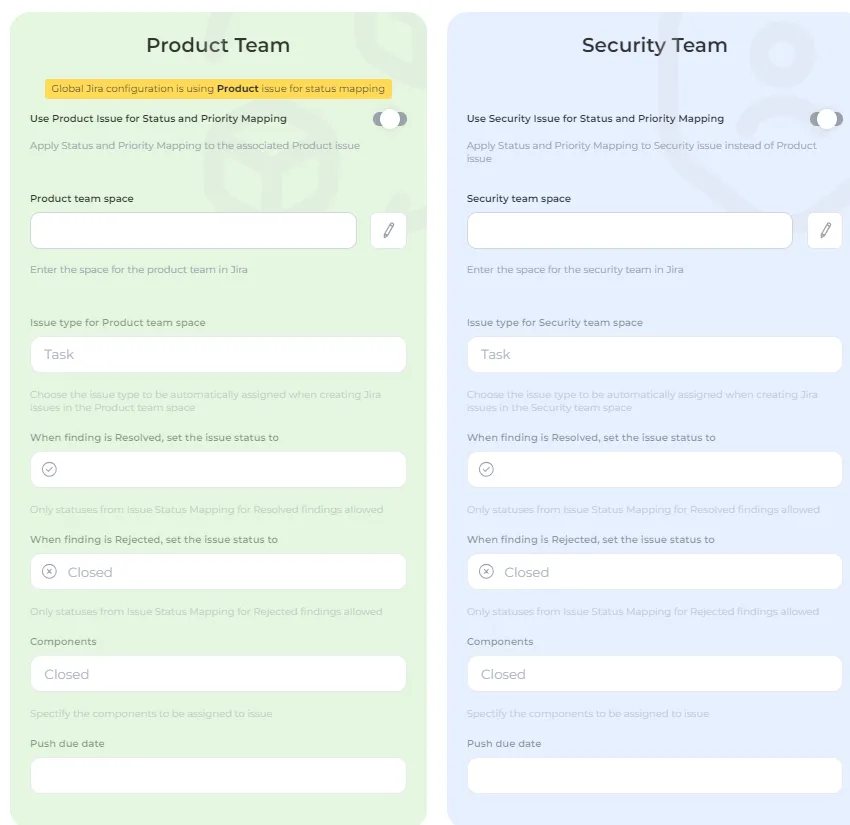Click X icon in Product Rejected status field

click(x=49, y=572)
